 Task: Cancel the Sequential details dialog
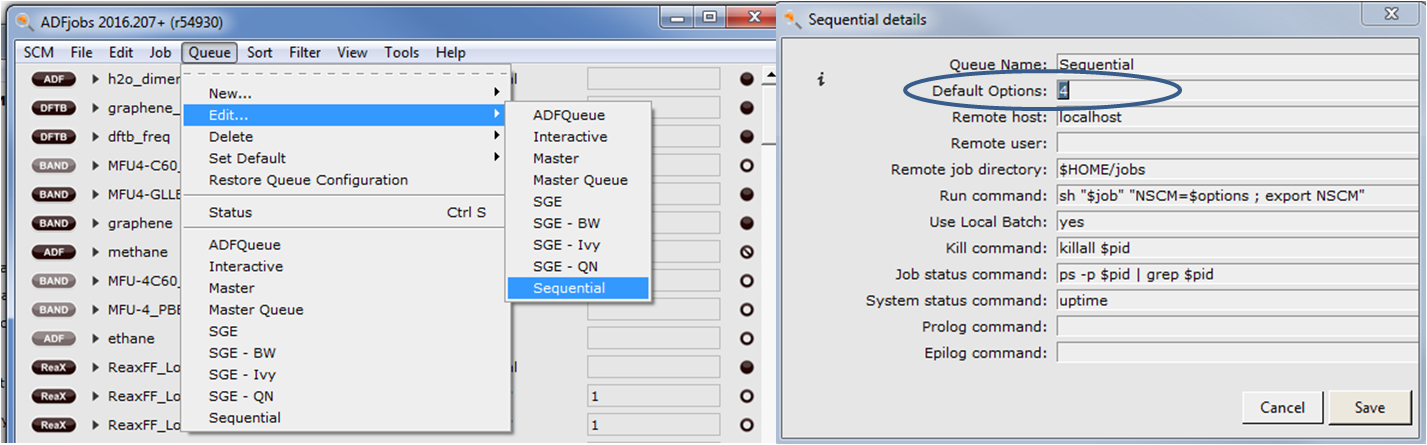(1282, 407)
